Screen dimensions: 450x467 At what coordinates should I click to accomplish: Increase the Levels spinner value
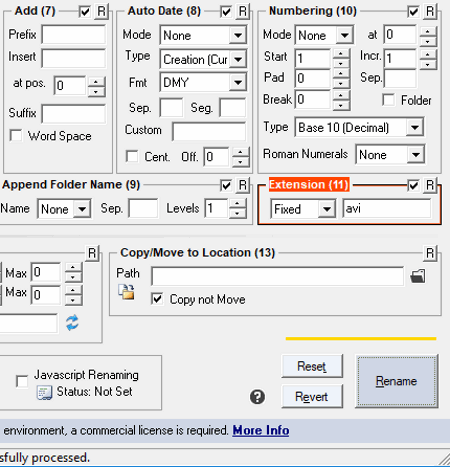(237, 204)
